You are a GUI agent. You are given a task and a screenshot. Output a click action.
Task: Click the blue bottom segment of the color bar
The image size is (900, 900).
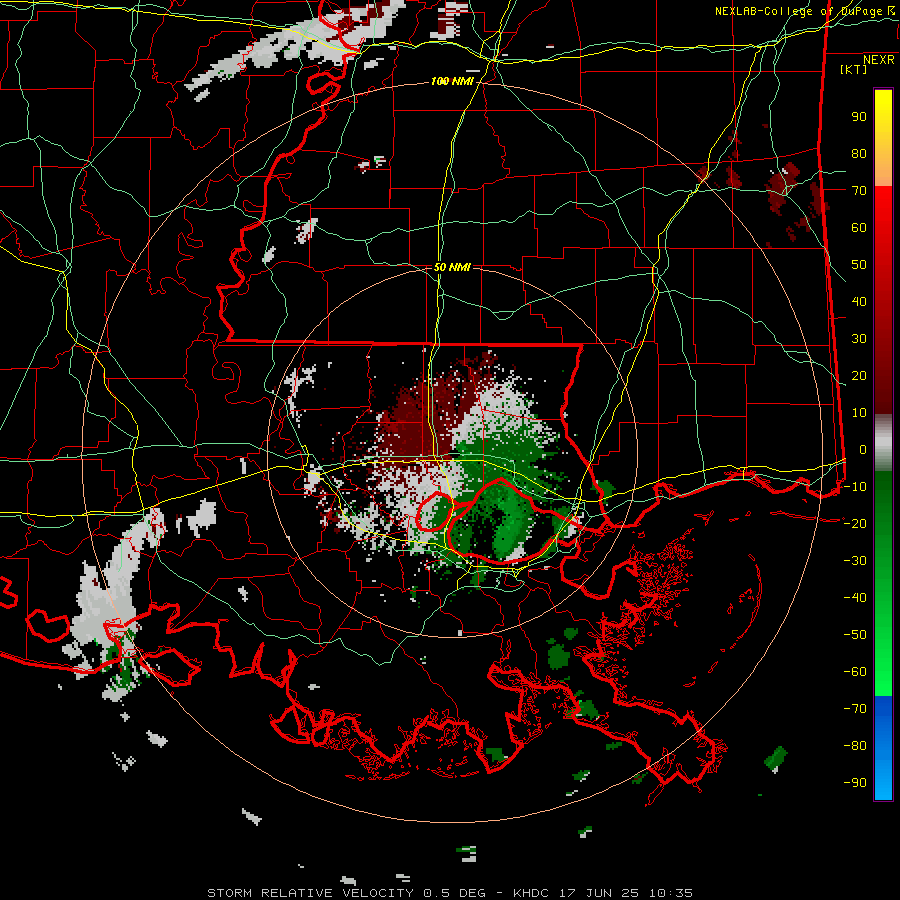tap(883, 748)
